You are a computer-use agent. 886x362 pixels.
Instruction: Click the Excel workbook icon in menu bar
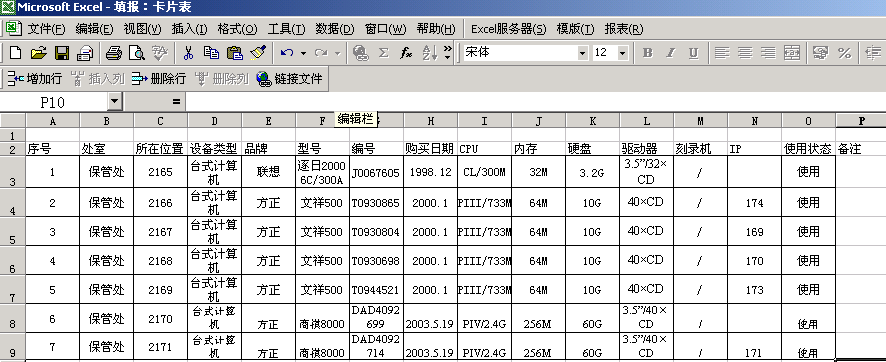[x=14, y=28]
